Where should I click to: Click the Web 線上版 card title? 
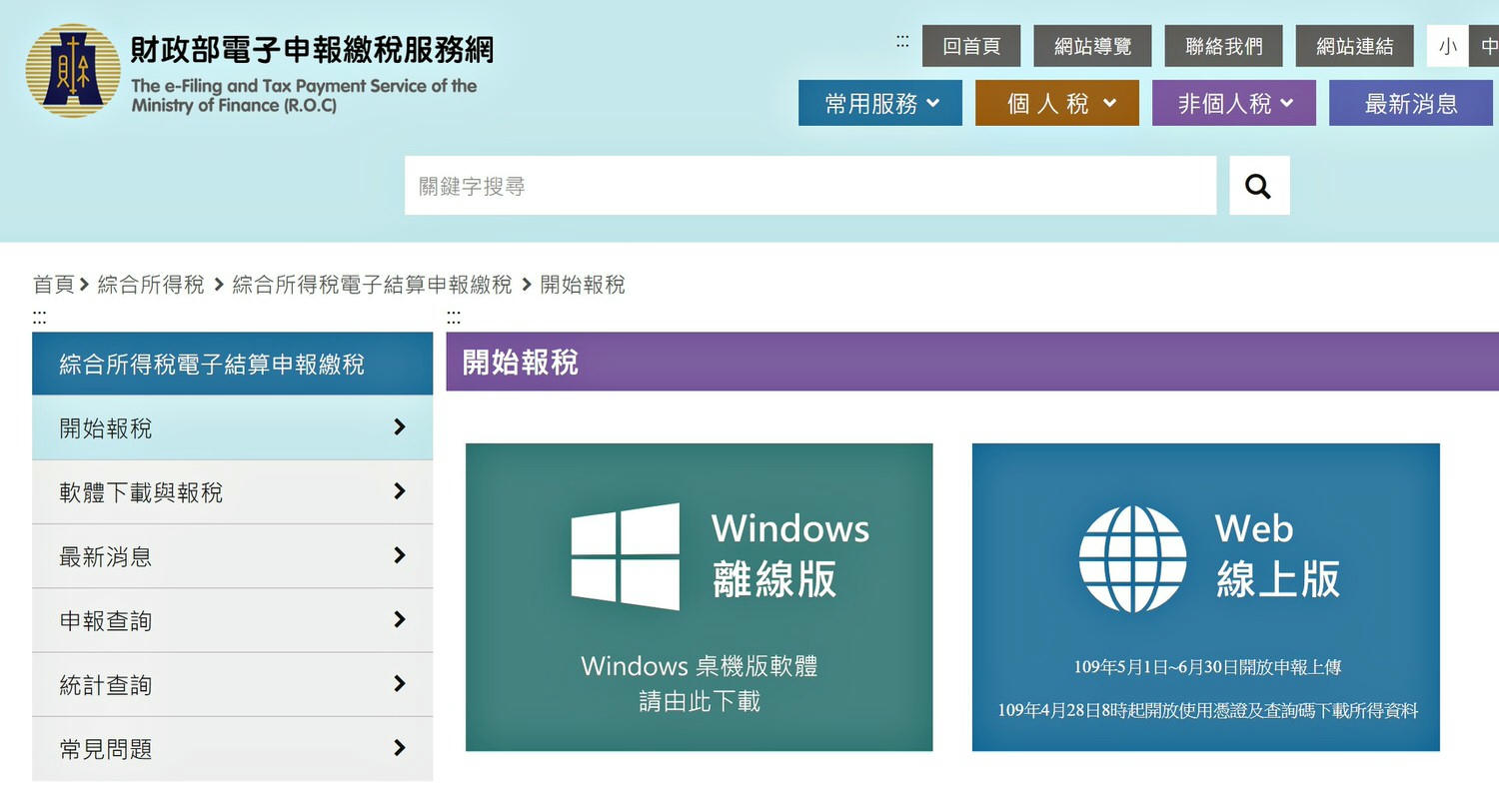click(1278, 554)
